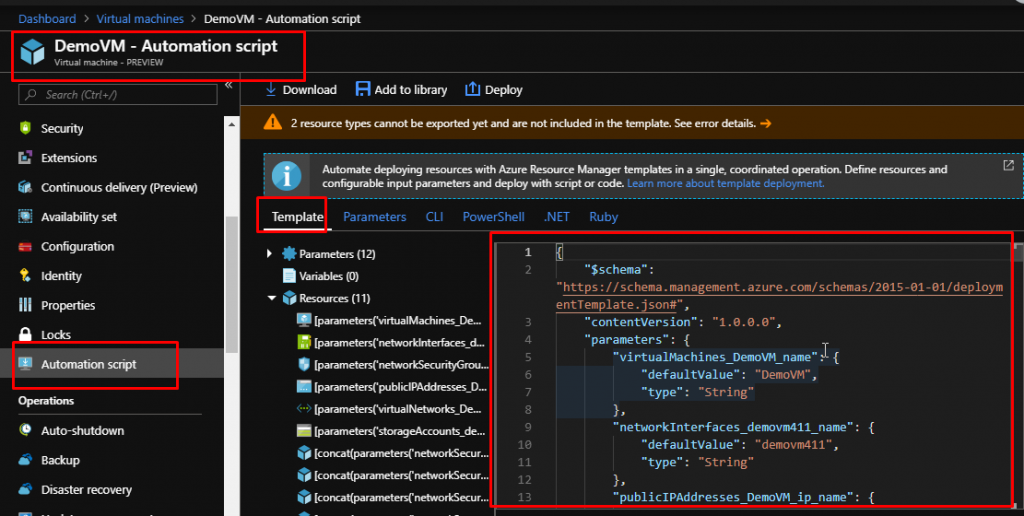Click the Variables document icon in tree
The image size is (1024, 516).
(289, 276)
